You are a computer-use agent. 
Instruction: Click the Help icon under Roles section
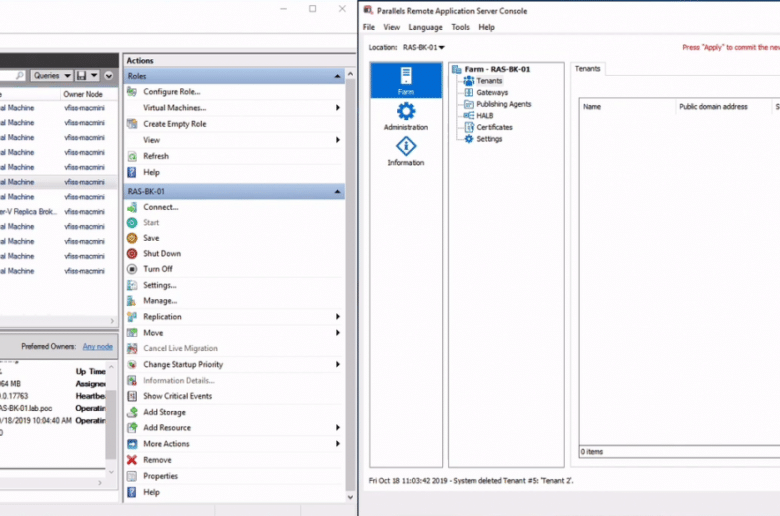[x=132, y=172]
